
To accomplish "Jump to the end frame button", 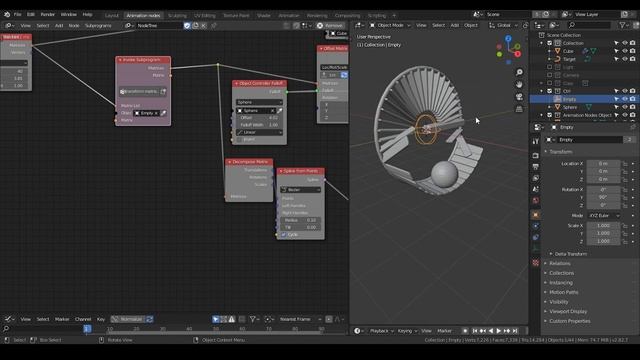I will tap(515, 331).
